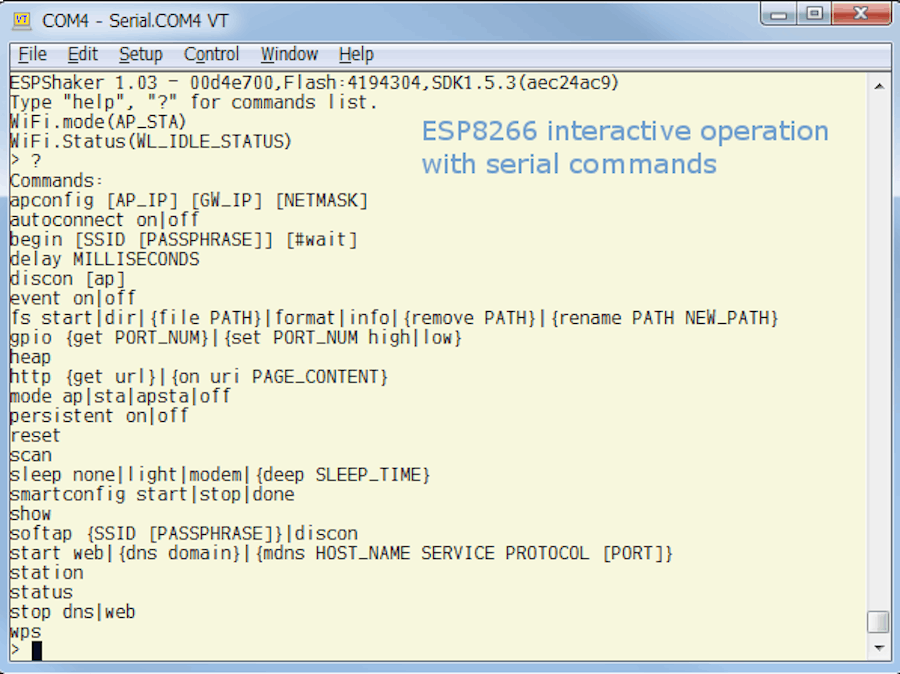Screen dimensions: 900x674
Task: Click the 'gpio {get PORT_NUM}' line
Action: pos(236,338)
